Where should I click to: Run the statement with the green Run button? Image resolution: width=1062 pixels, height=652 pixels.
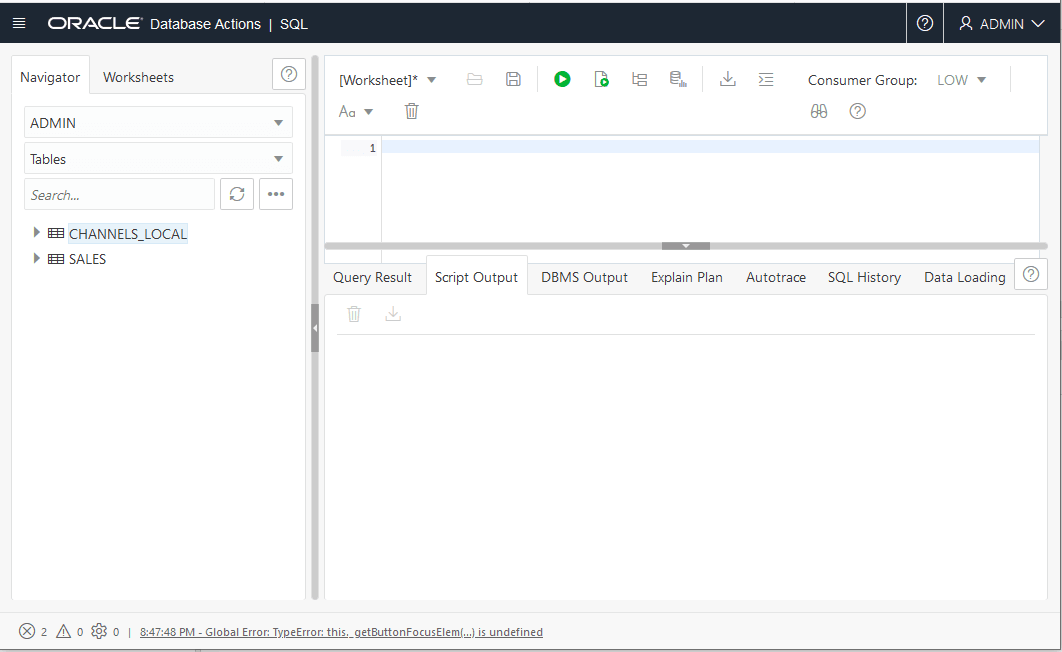[562, 79]
